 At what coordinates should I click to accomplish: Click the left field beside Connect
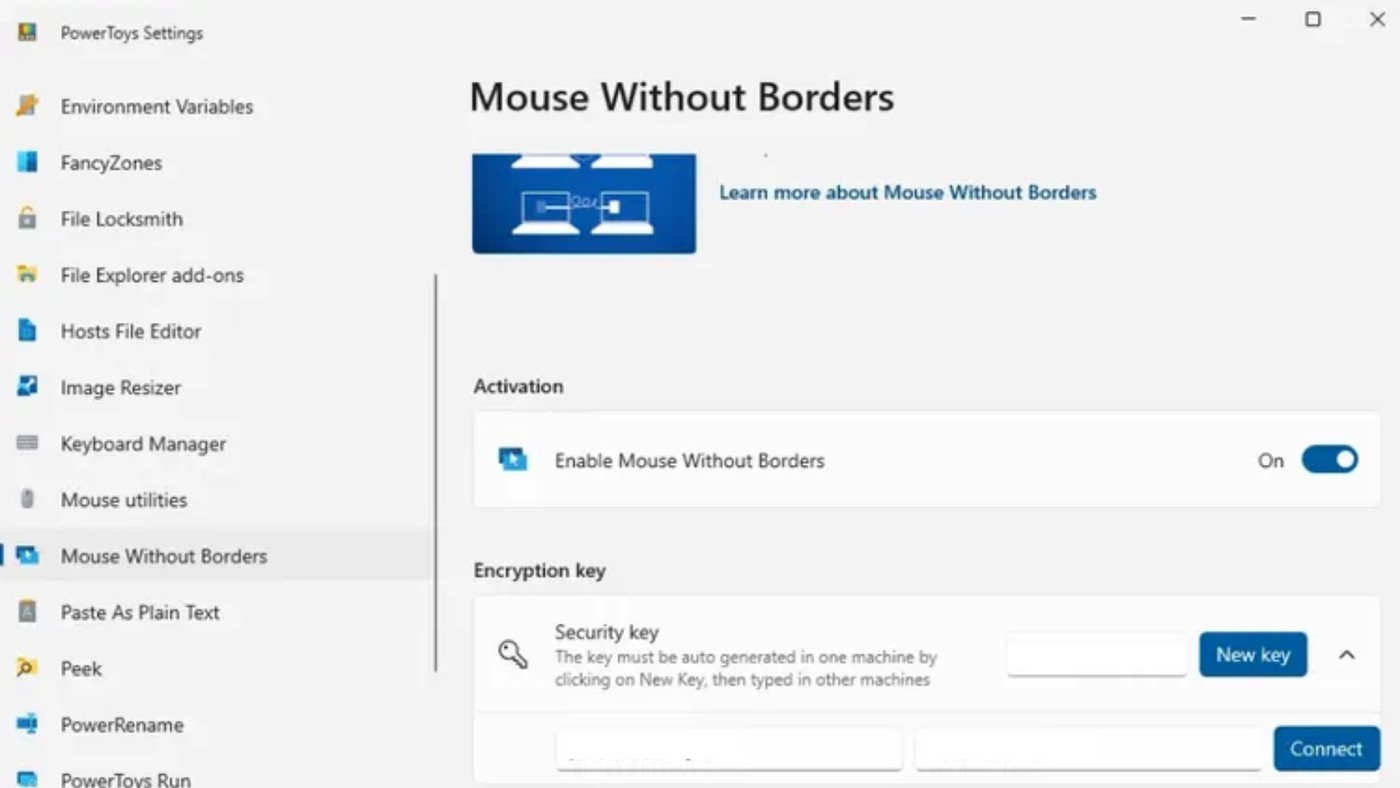(x=729, y=749)
